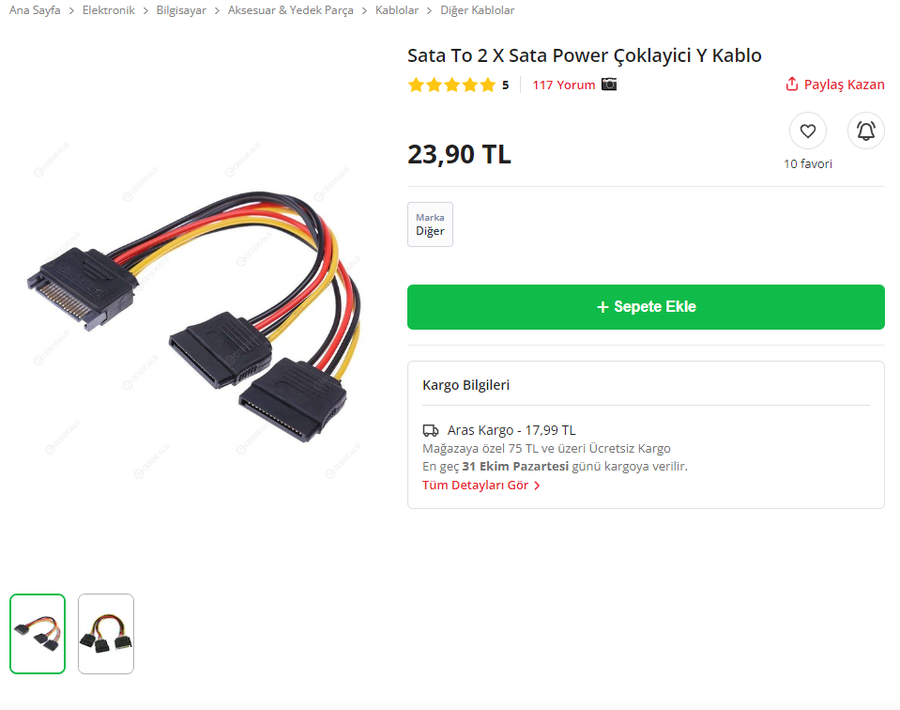This screenshot has height=710, width=900.
Task: Expand Tüm Detayları Gör shipping details
Action: (x=481, y=485)
